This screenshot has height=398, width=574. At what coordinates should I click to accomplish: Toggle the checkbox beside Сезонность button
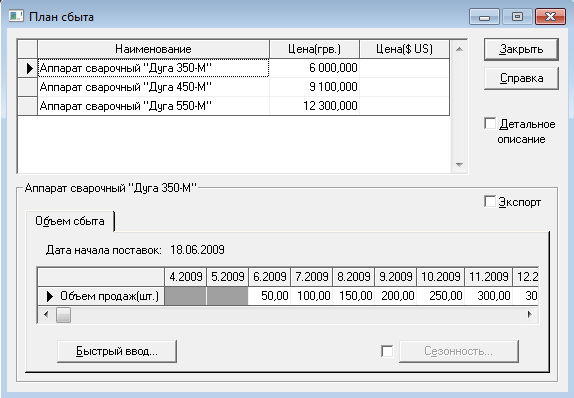click(x=387, y=351)
